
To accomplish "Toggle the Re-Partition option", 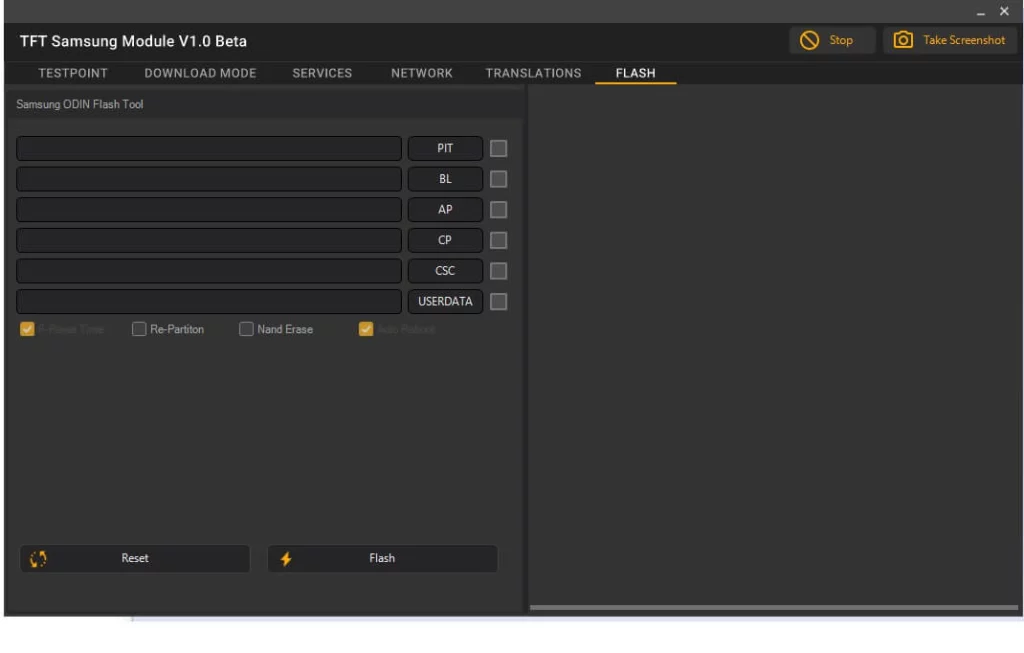I will coord(139,329).
